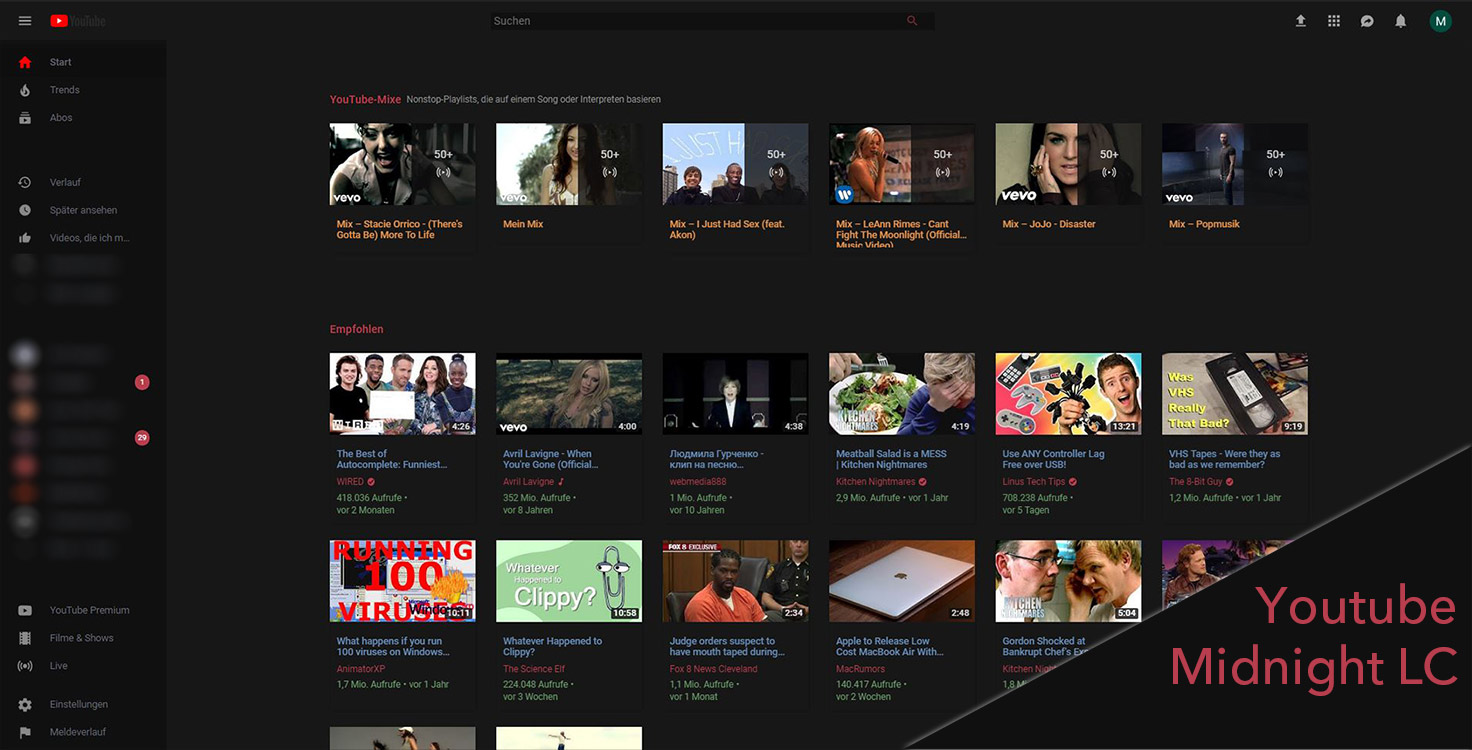Viewport: 1472px width, 750px height.
Task: Click the Einstellungen gear icon
Action: tap(25, 705)
